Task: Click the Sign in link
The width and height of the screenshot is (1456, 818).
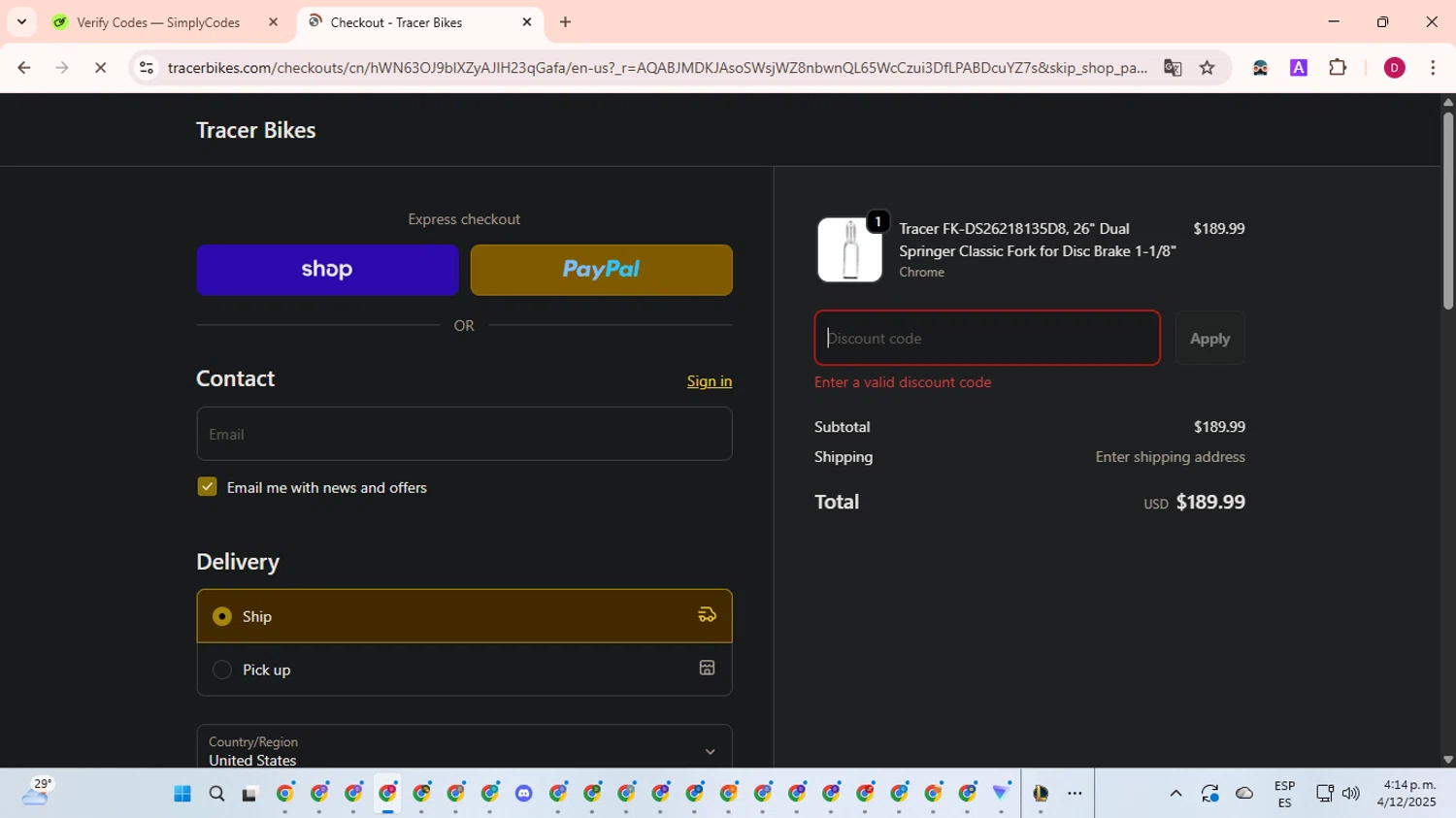Action: pos(710,381)
